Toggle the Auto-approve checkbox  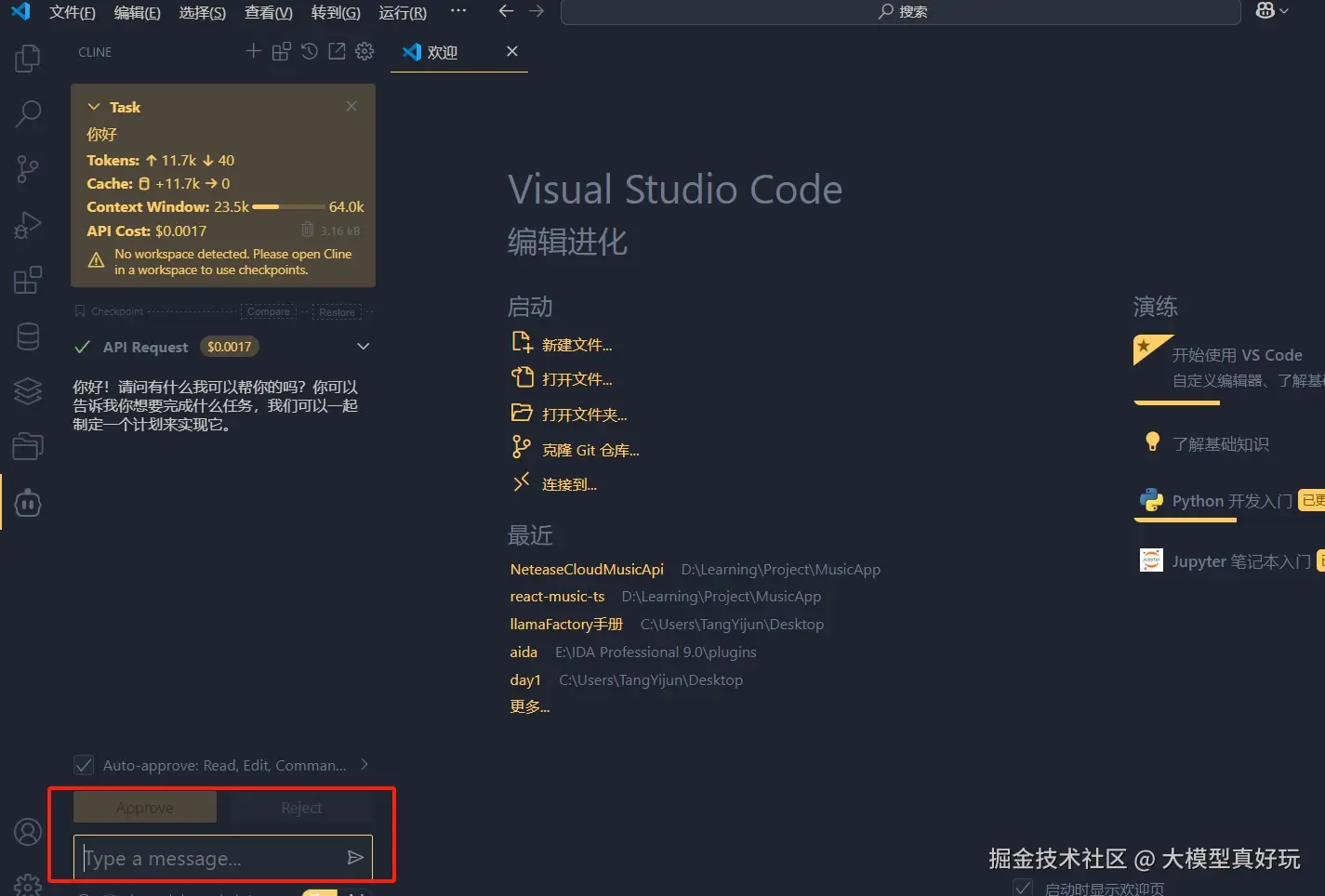84,765
